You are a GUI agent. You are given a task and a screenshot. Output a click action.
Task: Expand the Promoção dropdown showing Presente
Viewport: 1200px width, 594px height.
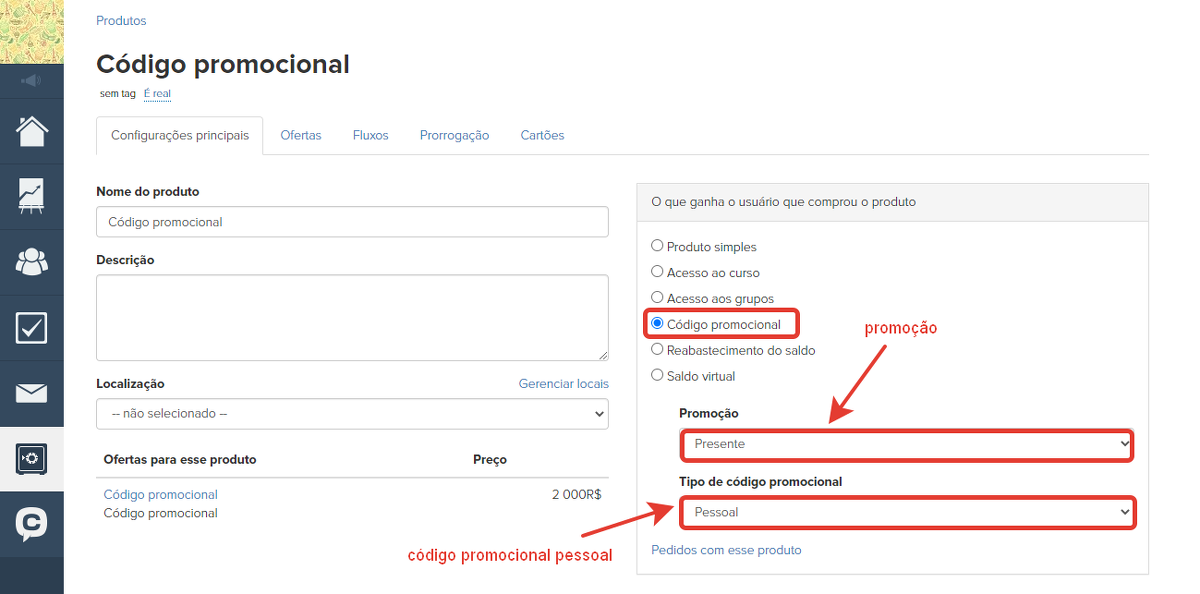click(908, 444)
